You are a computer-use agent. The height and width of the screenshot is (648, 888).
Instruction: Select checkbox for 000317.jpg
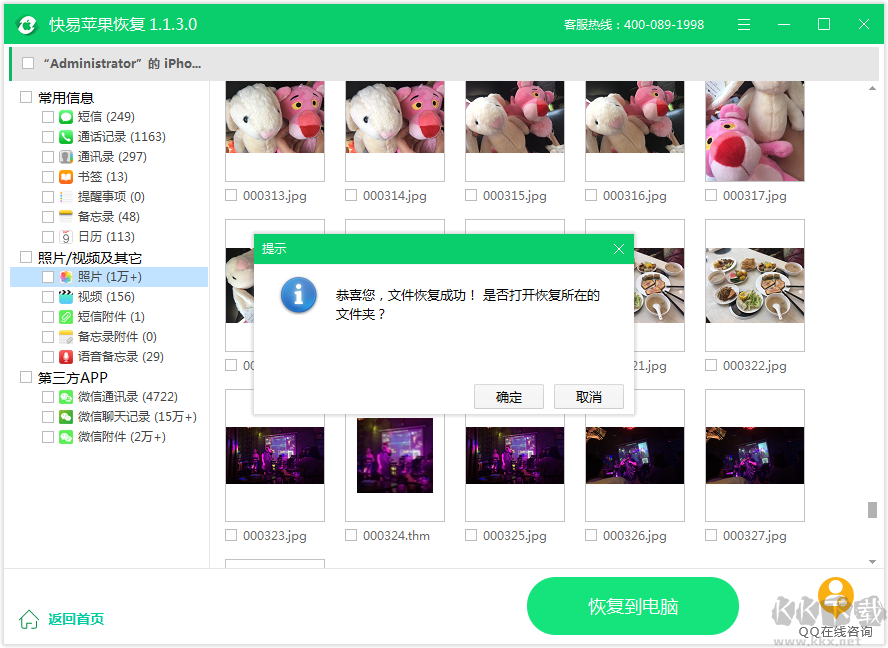coord(711,195)
